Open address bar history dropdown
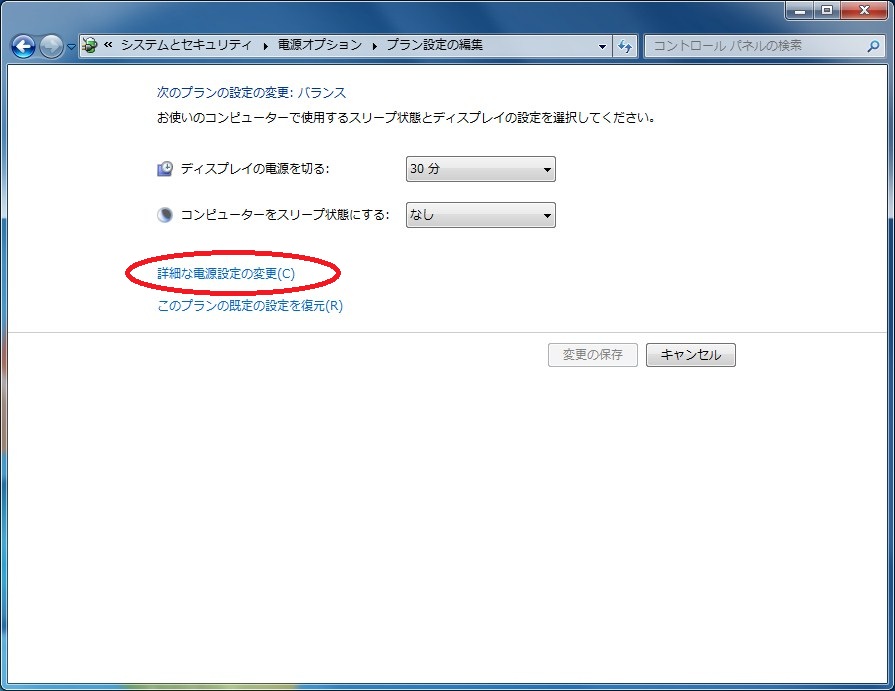 tap(602, 46)
